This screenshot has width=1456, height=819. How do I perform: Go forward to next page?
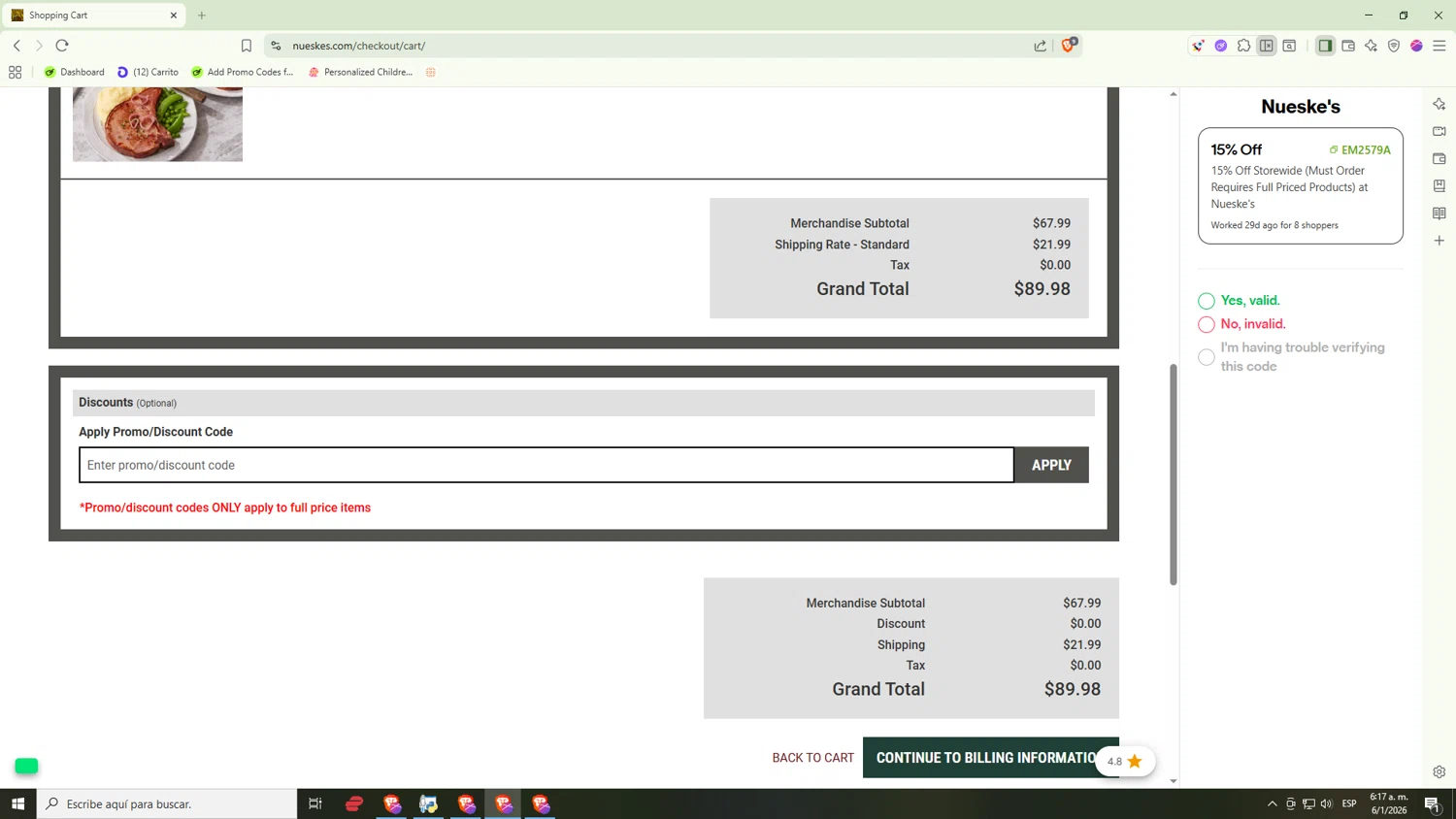tap(39, 46)
